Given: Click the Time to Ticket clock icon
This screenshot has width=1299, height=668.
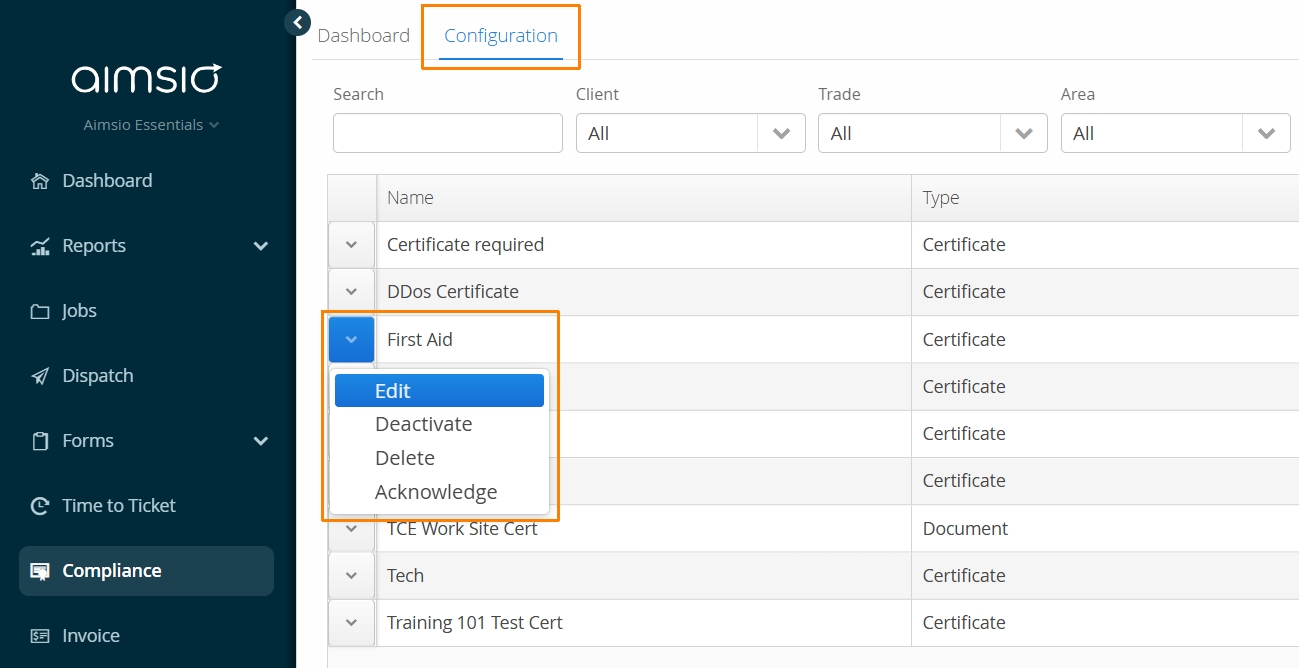Looking at the screenshot, I should click(x=40, y=506).
